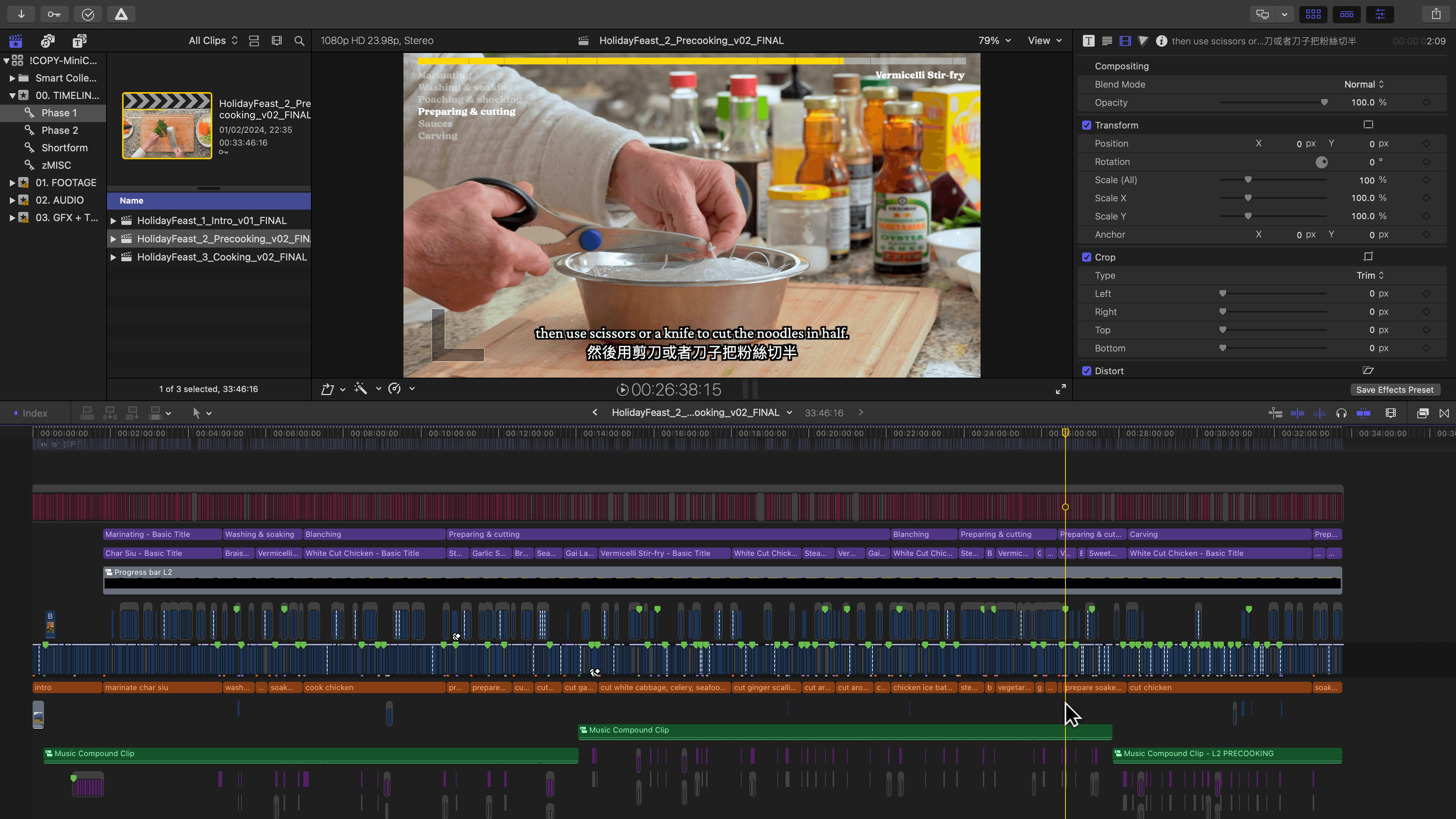1456x819 pixels.
Task: Toggle viewer full screen arrows icon
Action: pos(1061,389)
